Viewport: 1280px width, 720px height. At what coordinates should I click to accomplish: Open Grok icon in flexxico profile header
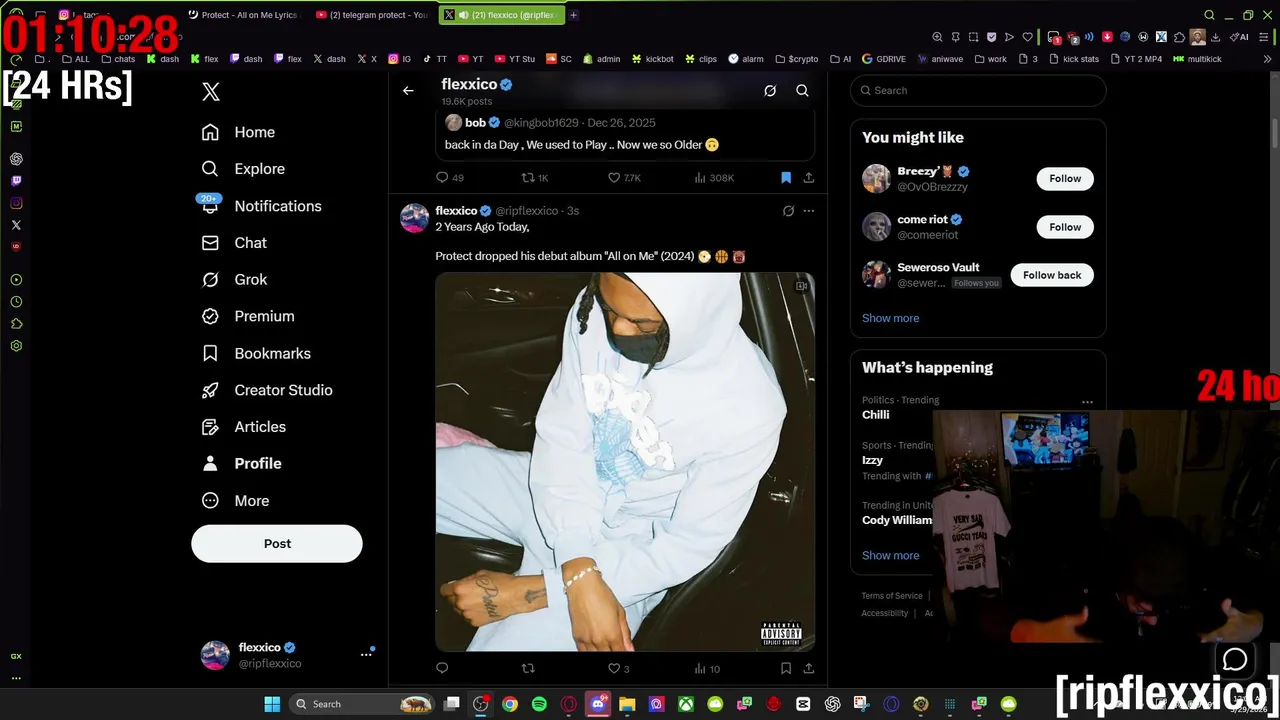point(770,90)
